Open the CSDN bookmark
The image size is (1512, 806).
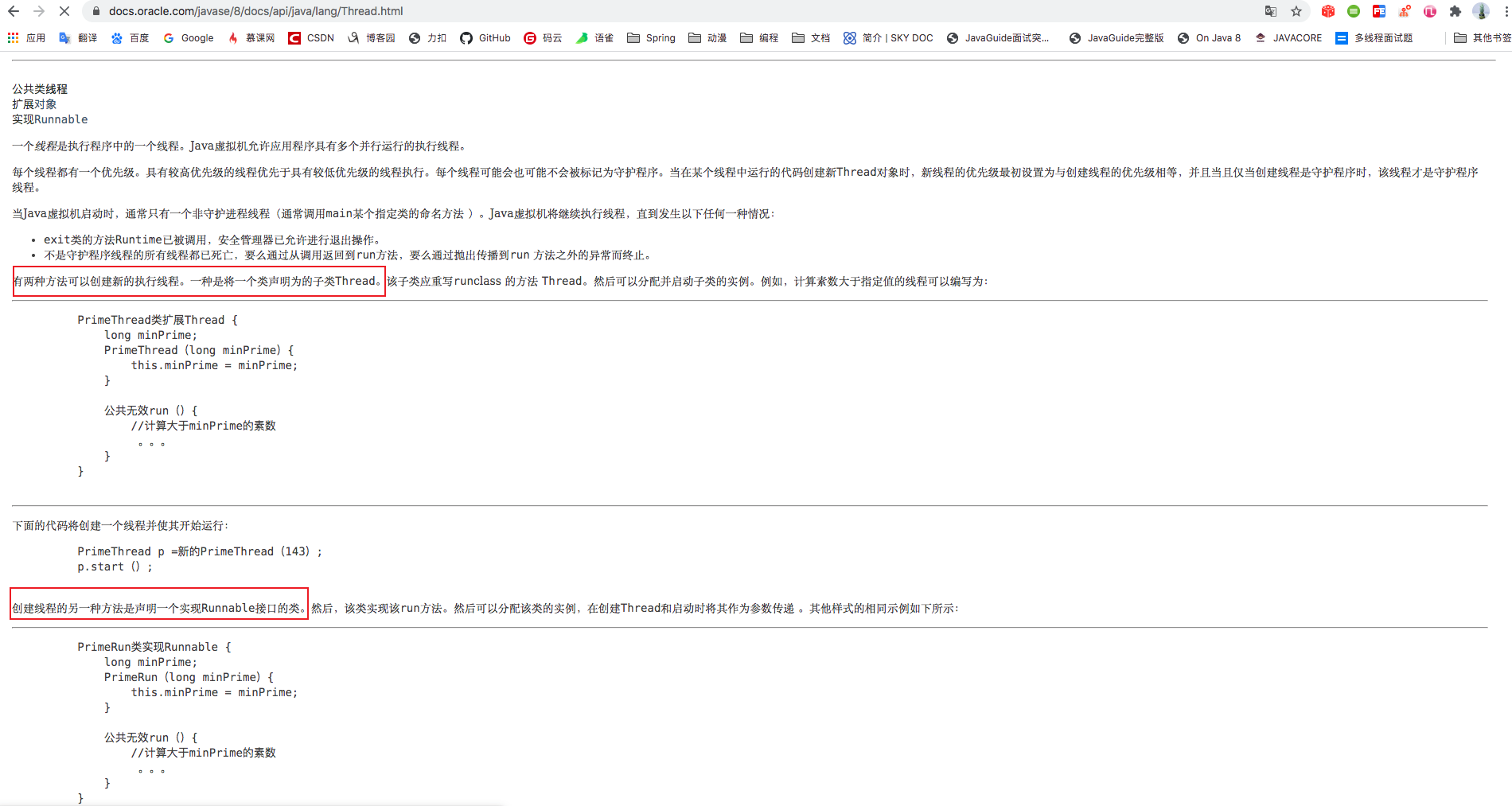click(311, 38)
